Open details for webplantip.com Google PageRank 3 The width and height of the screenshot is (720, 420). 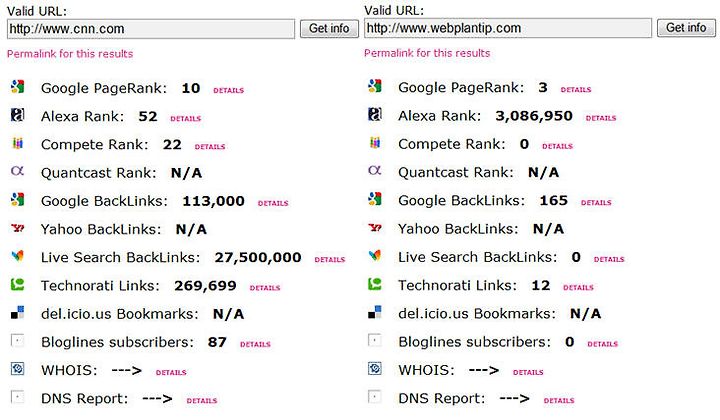tap(576, 90)
